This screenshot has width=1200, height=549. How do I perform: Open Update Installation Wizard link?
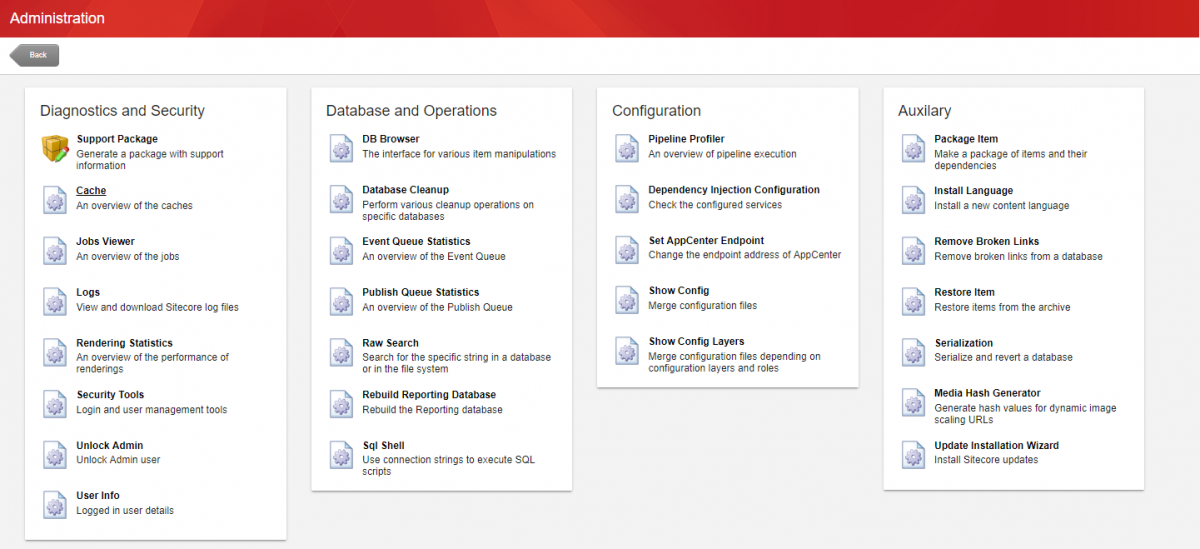(x=996, y=445)
